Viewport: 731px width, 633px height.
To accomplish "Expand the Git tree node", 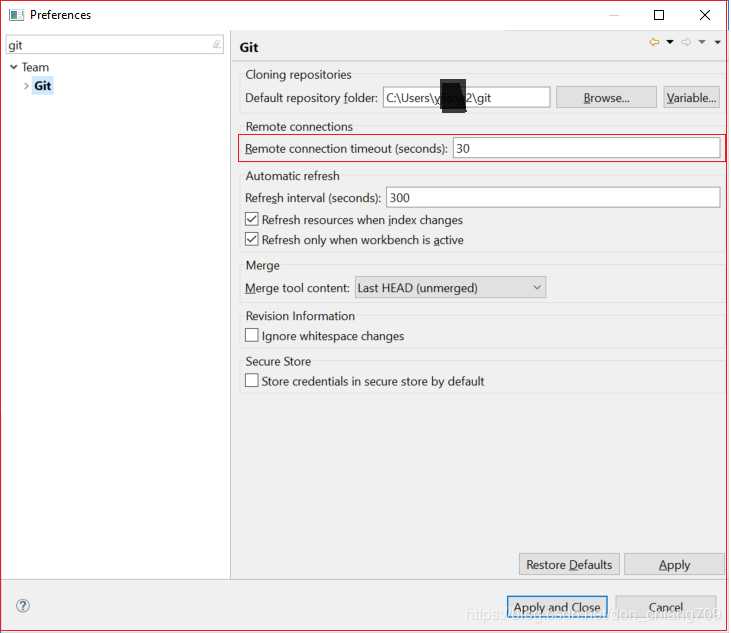I will (26, 86).
